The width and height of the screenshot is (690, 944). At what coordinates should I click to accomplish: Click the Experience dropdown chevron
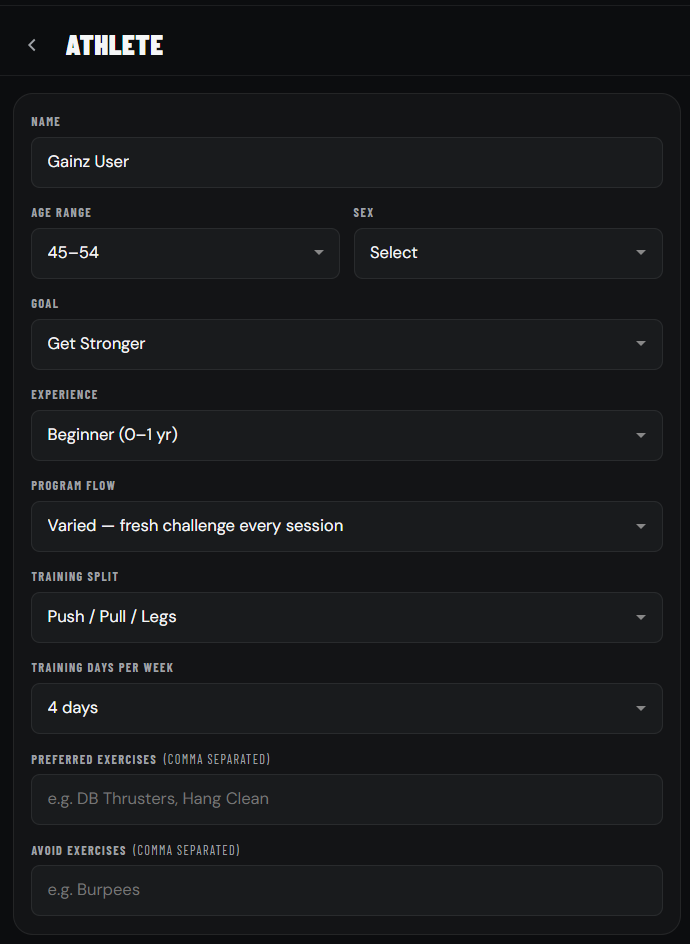pyautogui.click(x=640, y=435)
